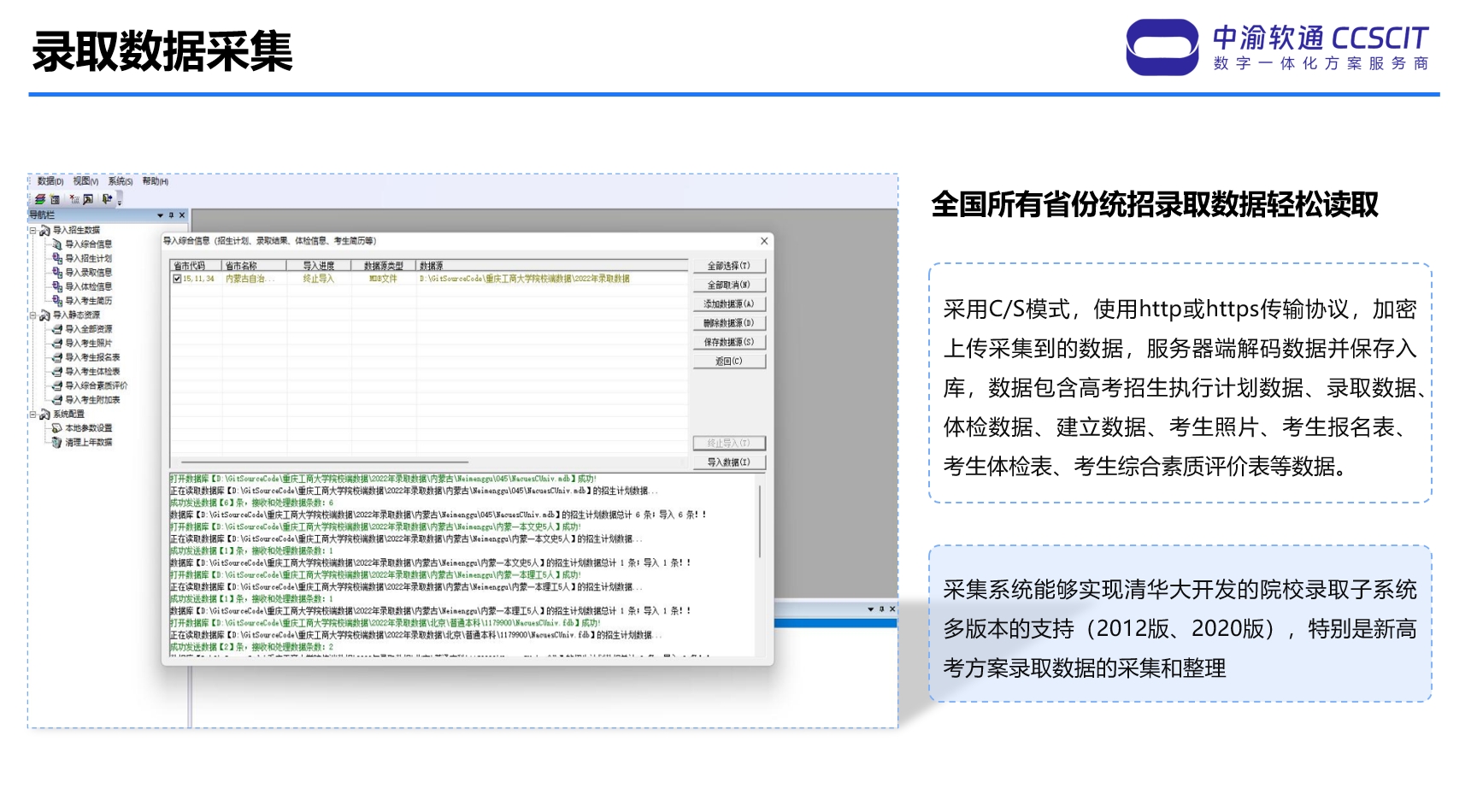This screenshot has height=812, width=1477.
Task: Open the bottom-right panel dropdown arrow
Action: (x=871, y=609)
